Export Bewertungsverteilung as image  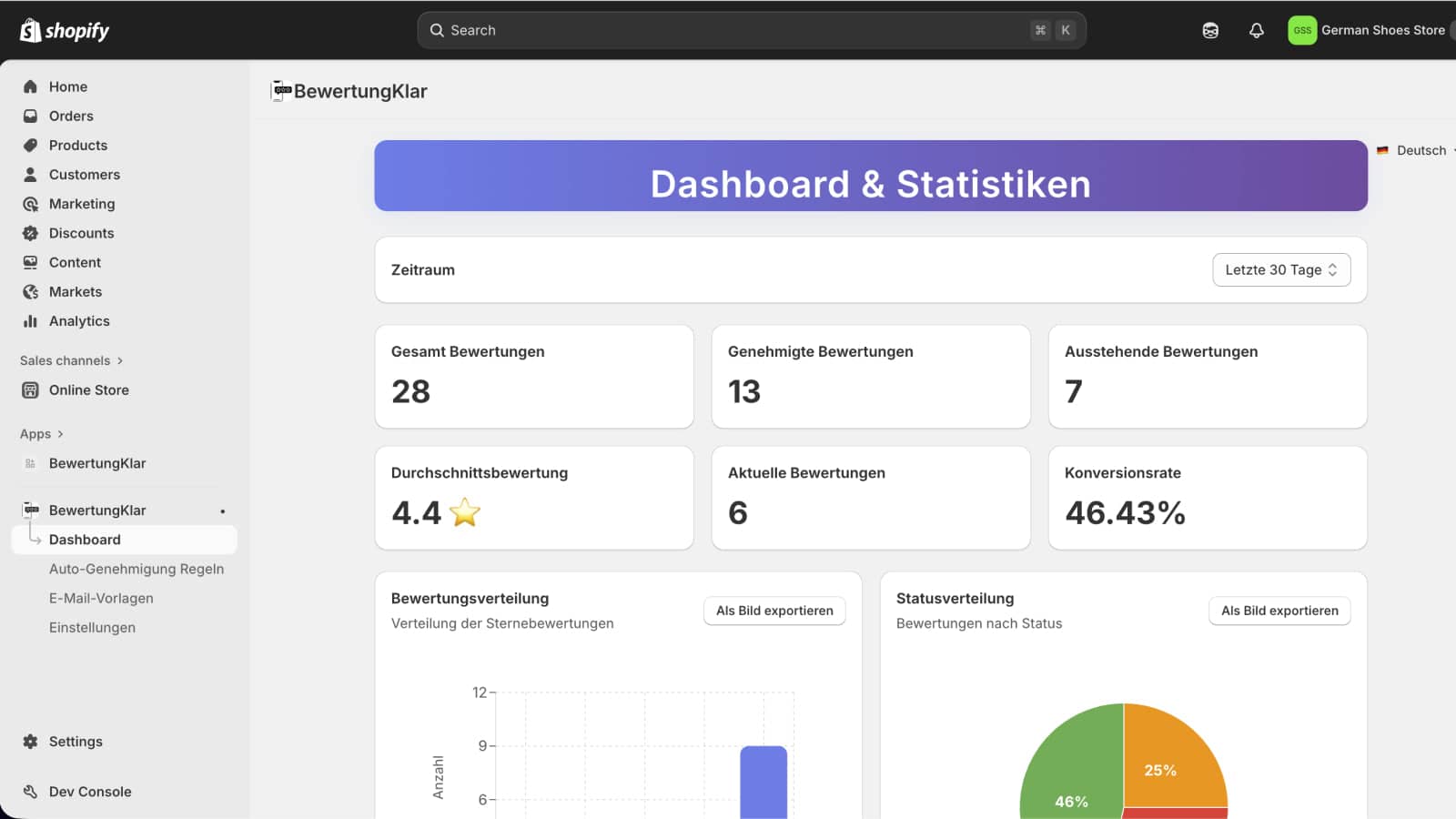pos(773,611)
